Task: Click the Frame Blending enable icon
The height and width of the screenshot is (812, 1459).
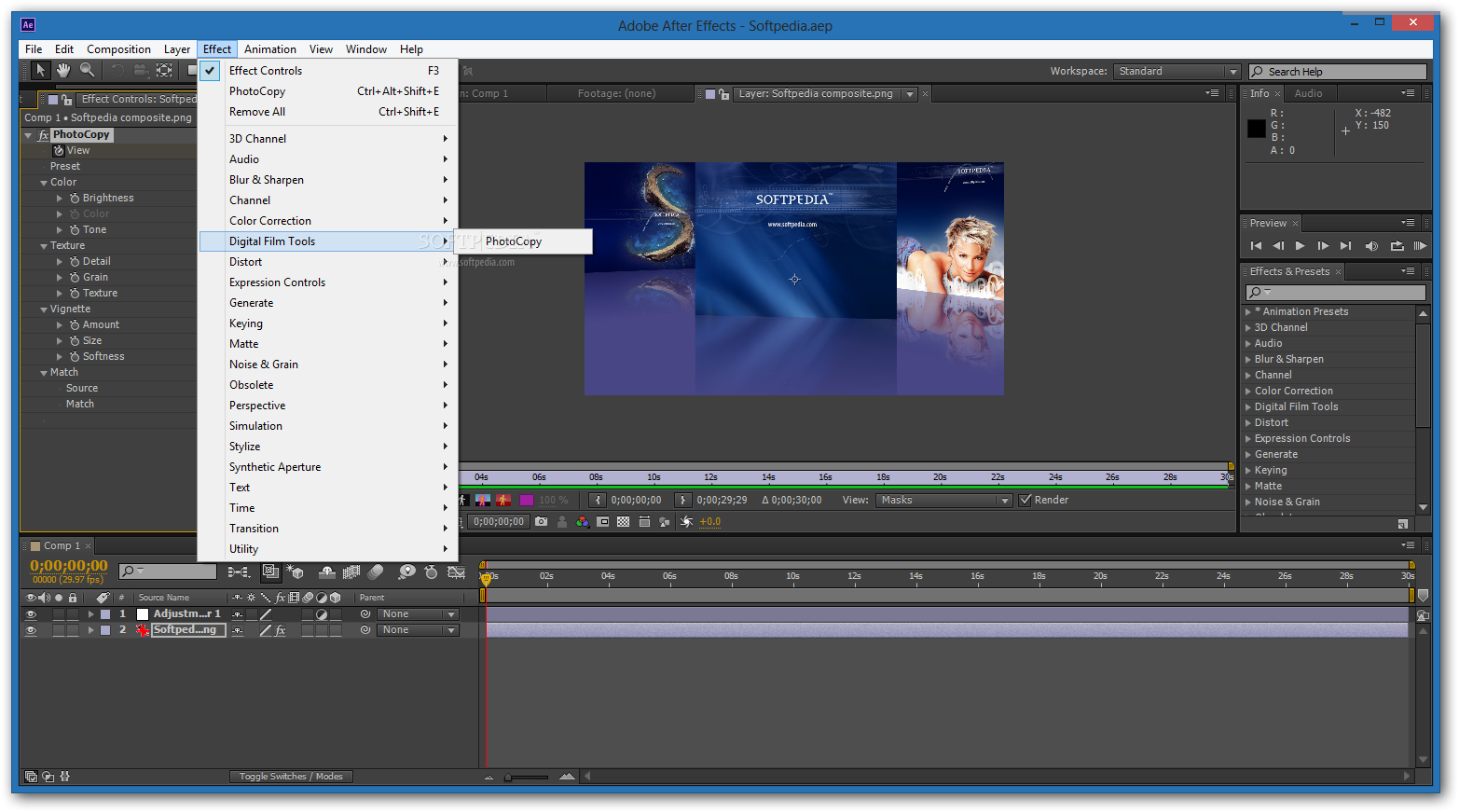Action: (351, 571)
